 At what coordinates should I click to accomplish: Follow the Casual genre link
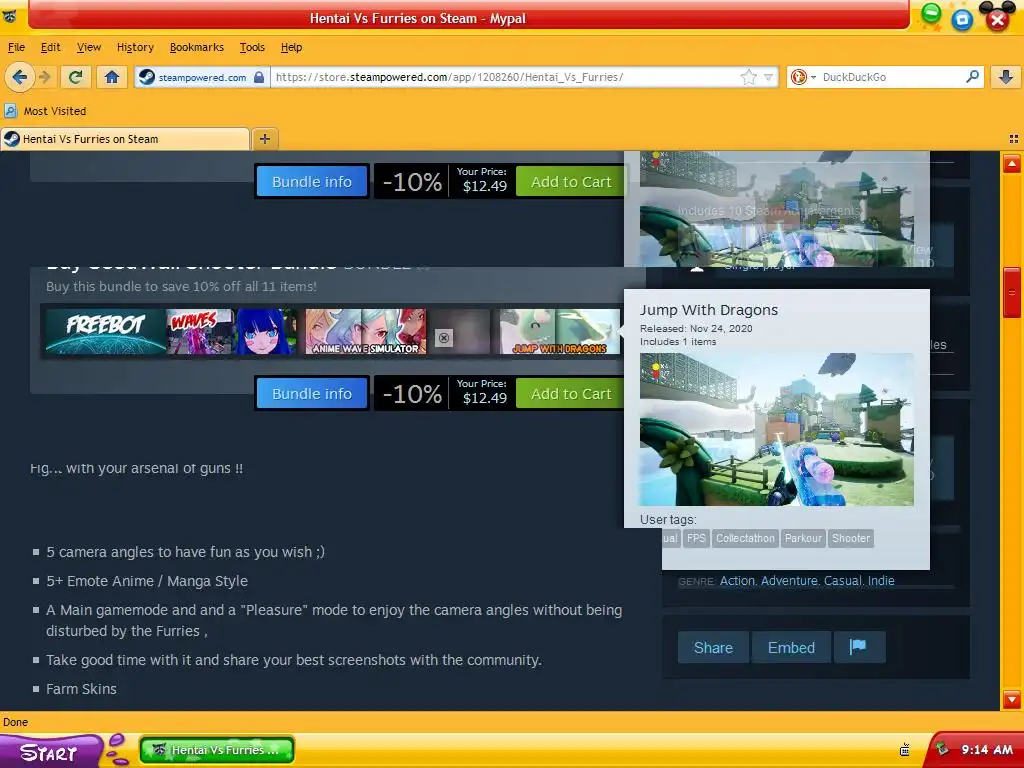843,581
